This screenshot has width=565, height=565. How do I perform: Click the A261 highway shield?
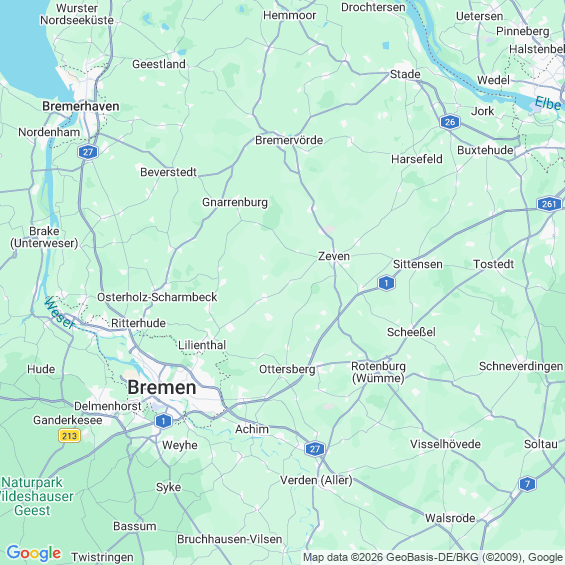pyautogui.click(x=549, y=204)
